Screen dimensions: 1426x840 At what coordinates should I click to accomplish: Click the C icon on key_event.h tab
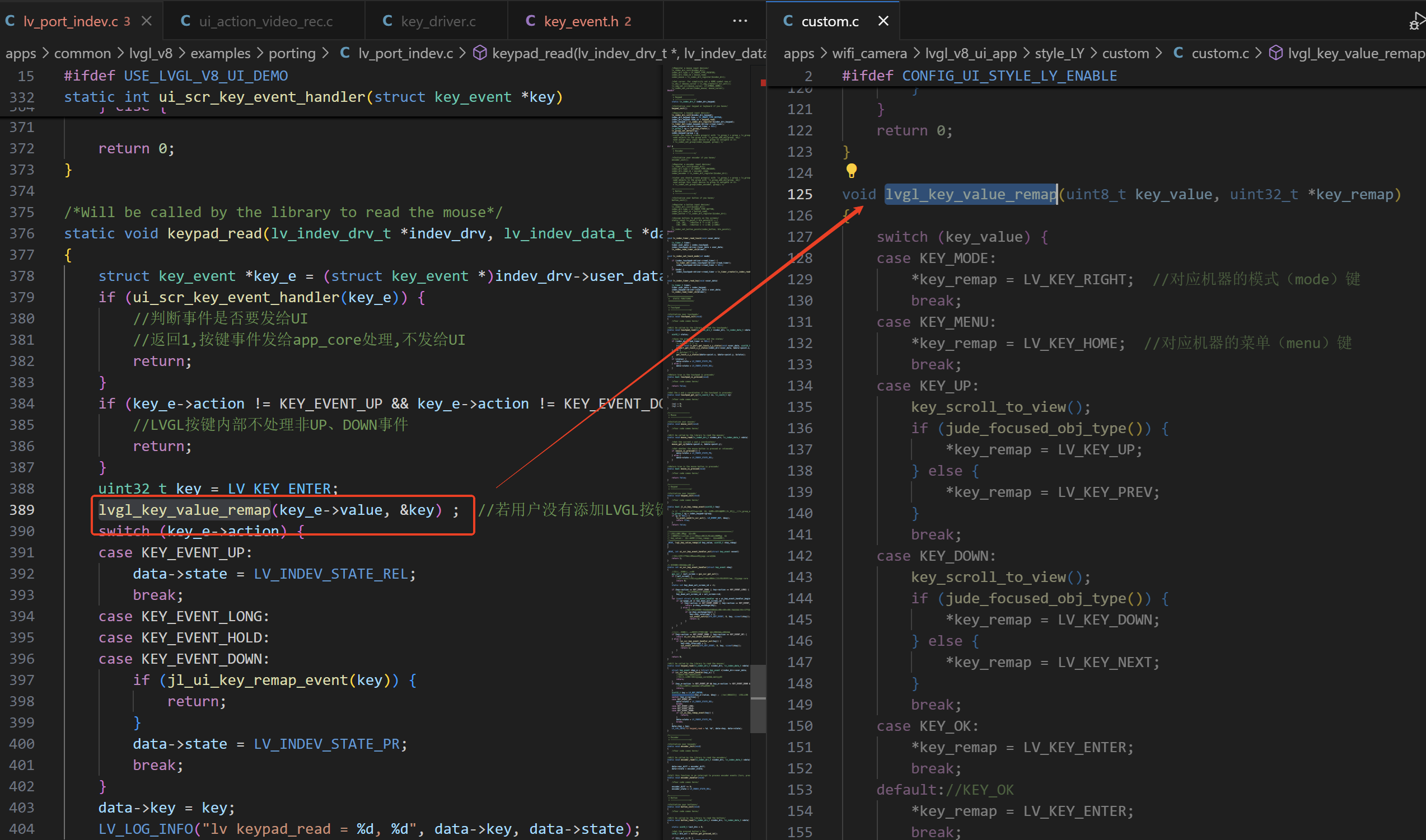530,21
